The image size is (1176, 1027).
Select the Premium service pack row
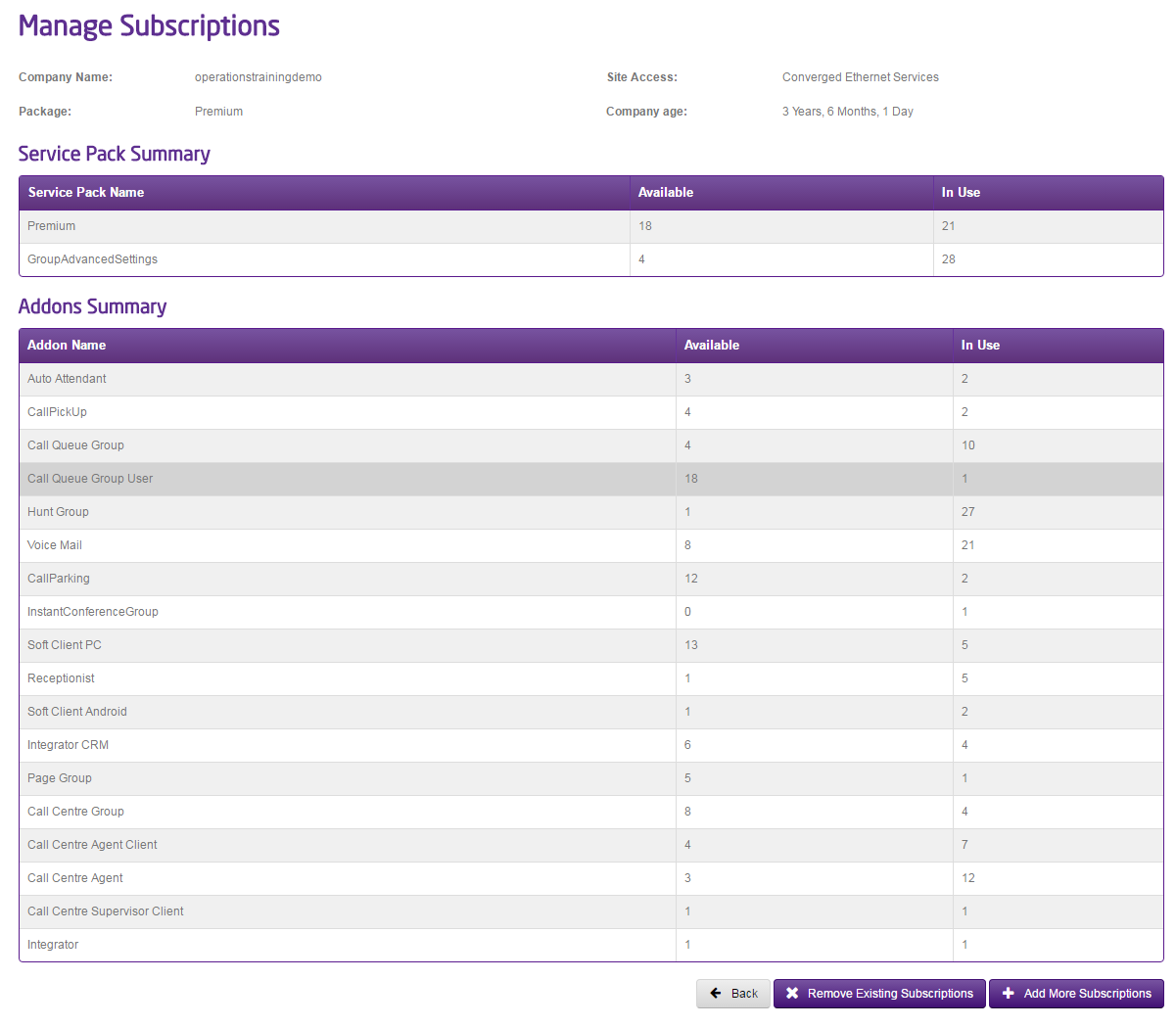591,226
